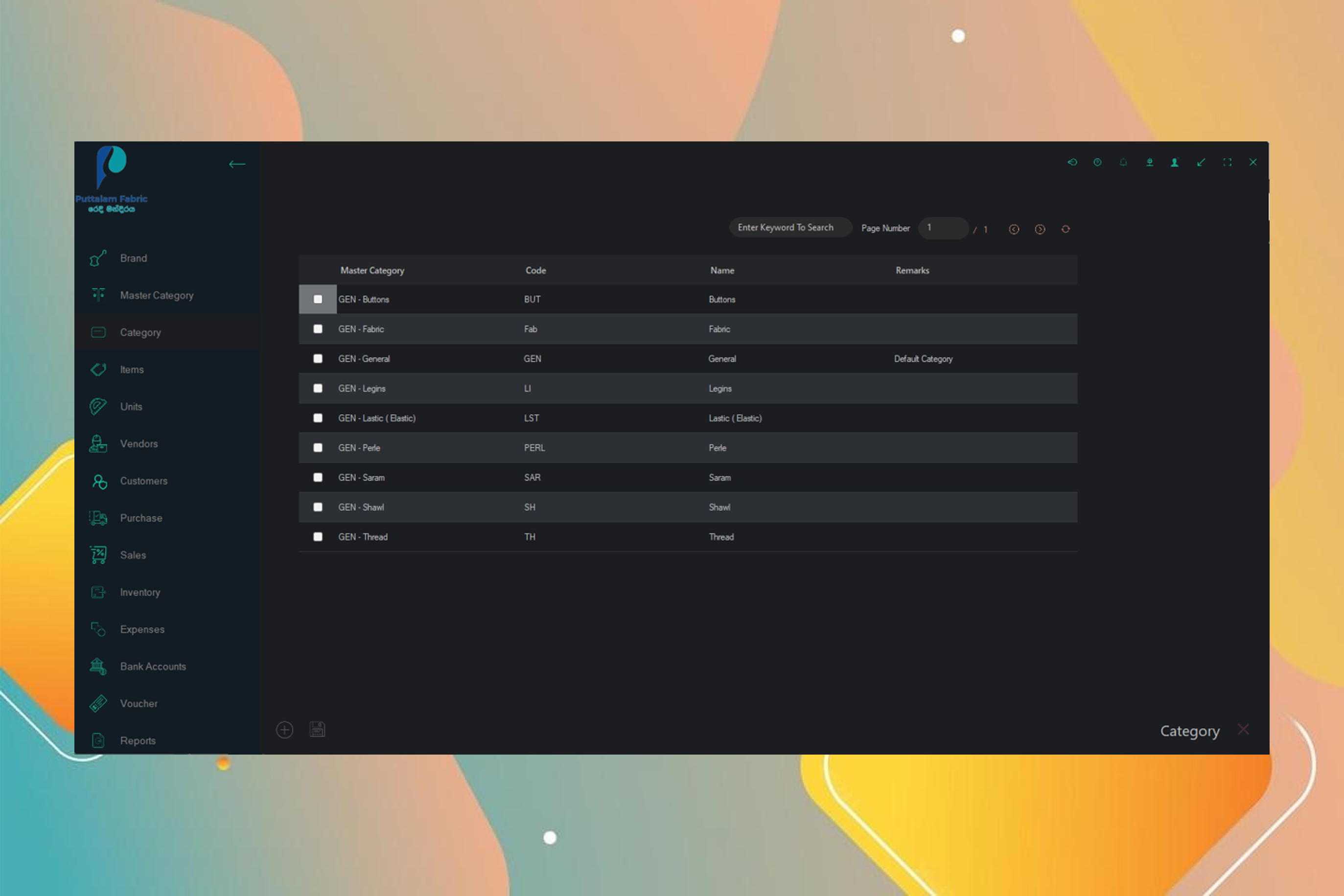Add a new category with plus icon

click(284, 730)
